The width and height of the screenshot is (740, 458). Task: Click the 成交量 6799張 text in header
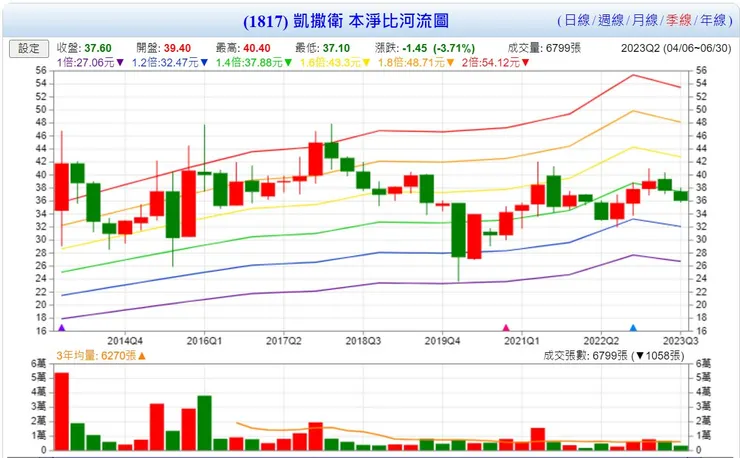(x=544, y=48)
